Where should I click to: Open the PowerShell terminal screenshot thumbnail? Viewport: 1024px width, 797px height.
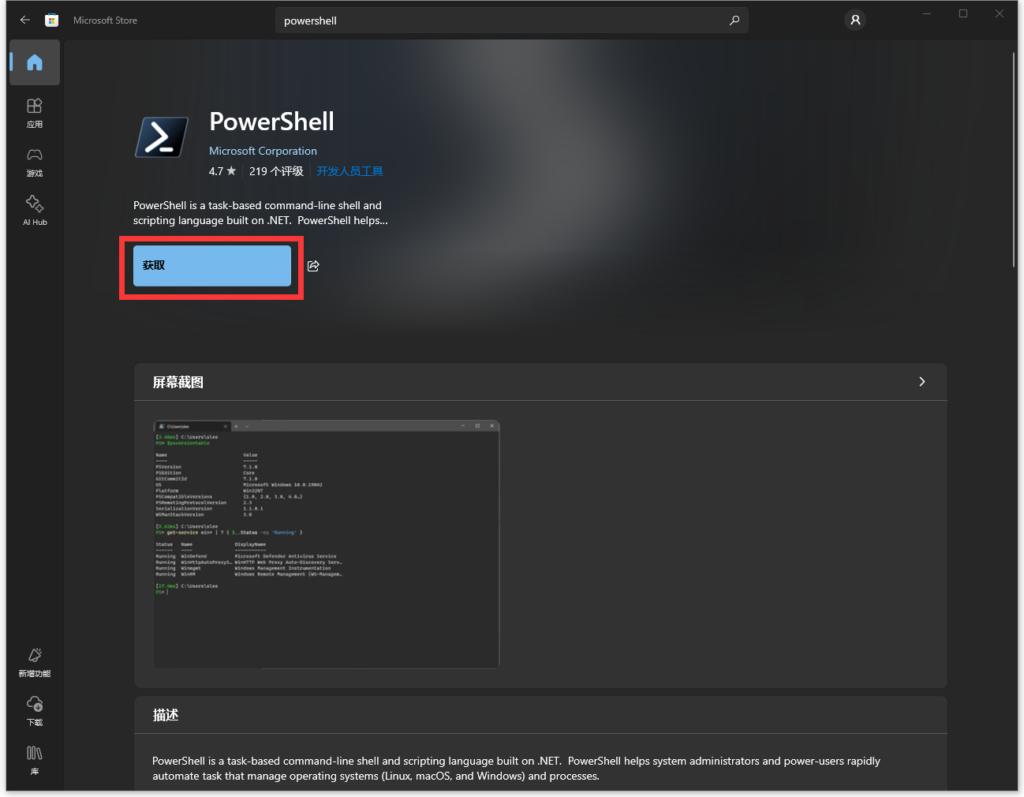coord(327,544)
